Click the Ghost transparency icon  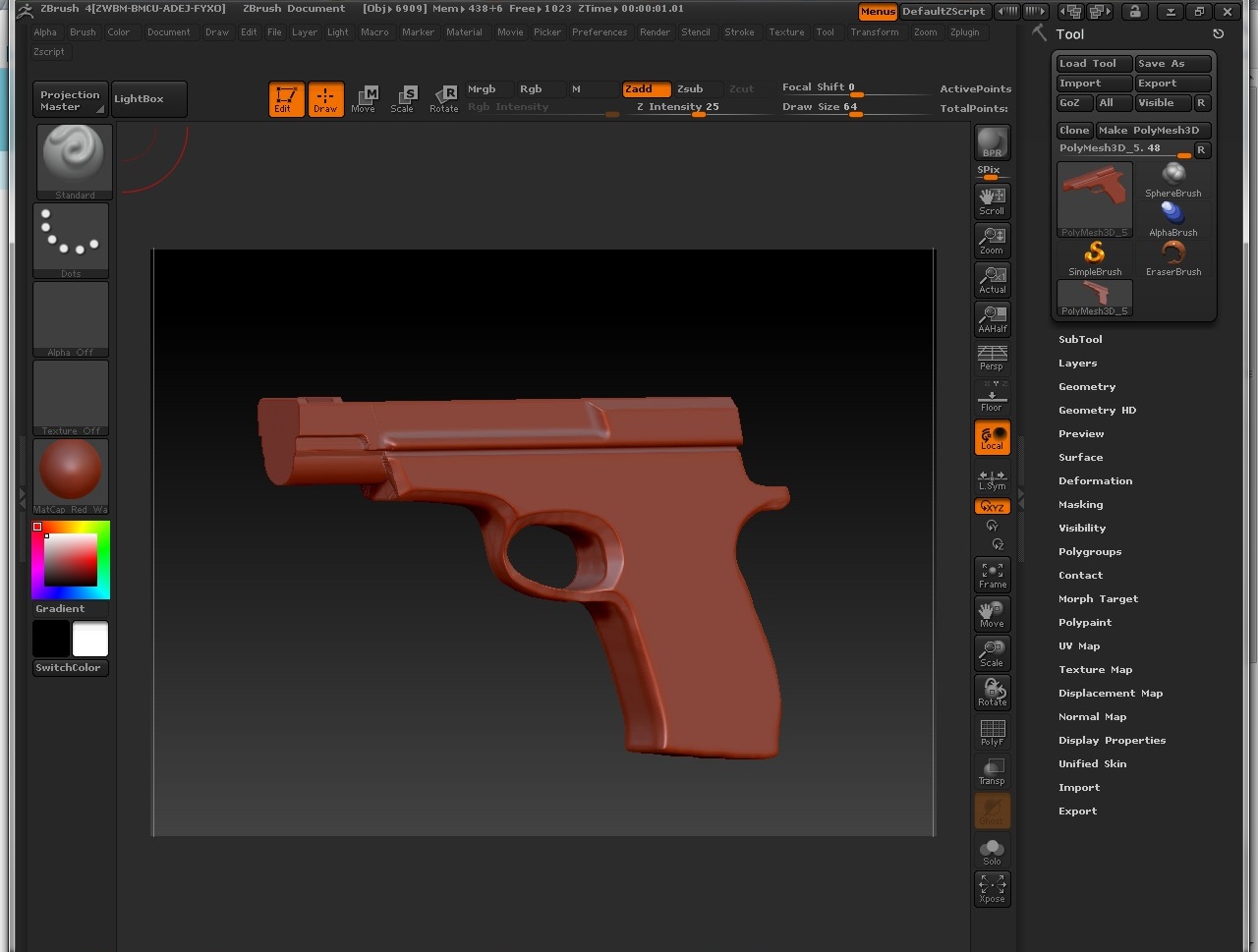coord(992,811)
